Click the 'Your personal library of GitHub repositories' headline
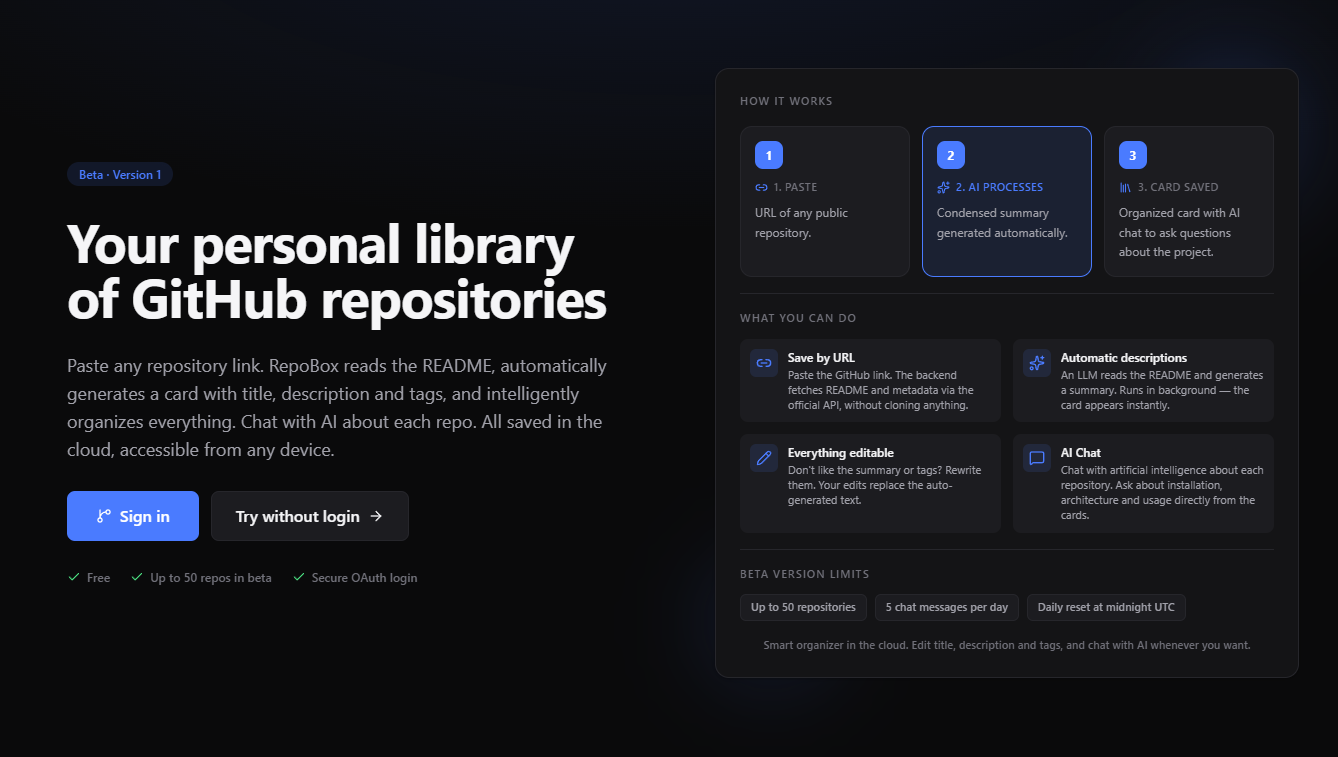1338x757 pixels. (337, 272)
